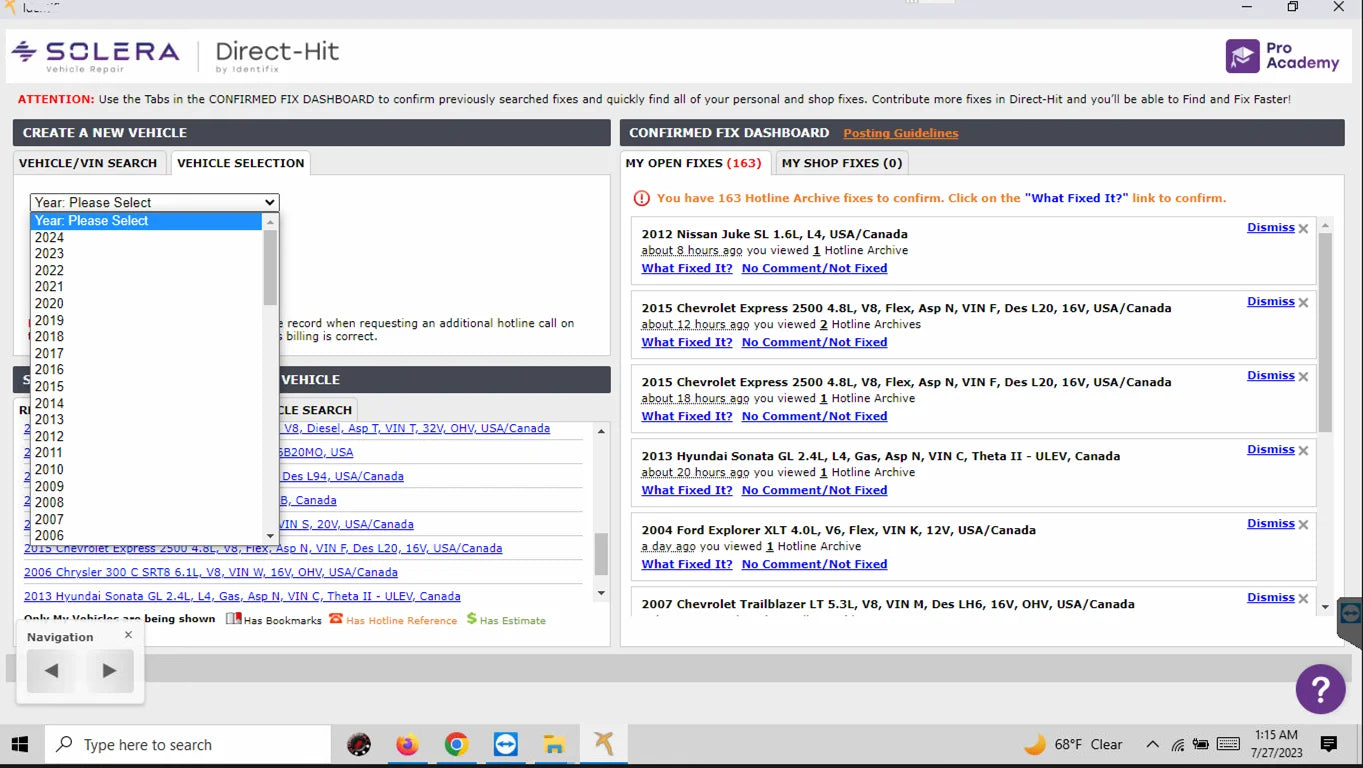Click the forward arrow in Navigation widget
This screenshot has width=1363, height=768.
click(x=110, y=671)
